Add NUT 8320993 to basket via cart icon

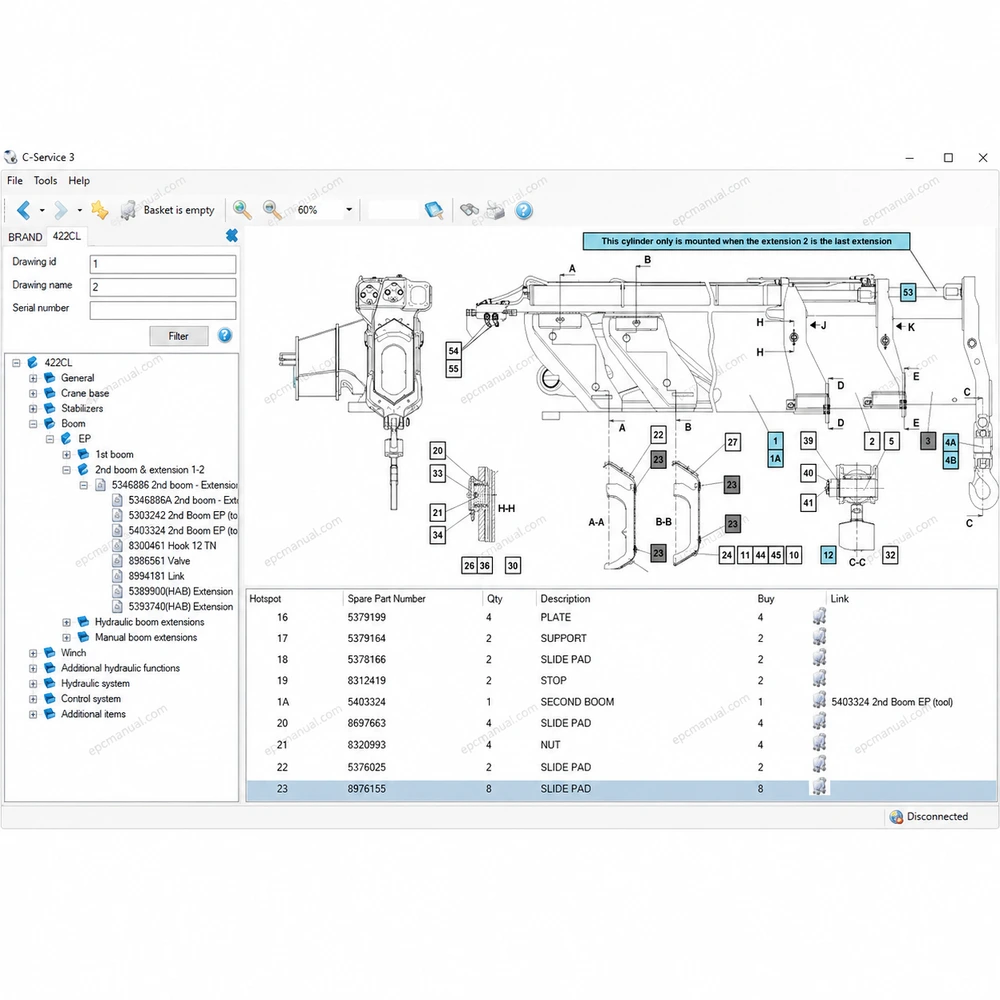820,744
